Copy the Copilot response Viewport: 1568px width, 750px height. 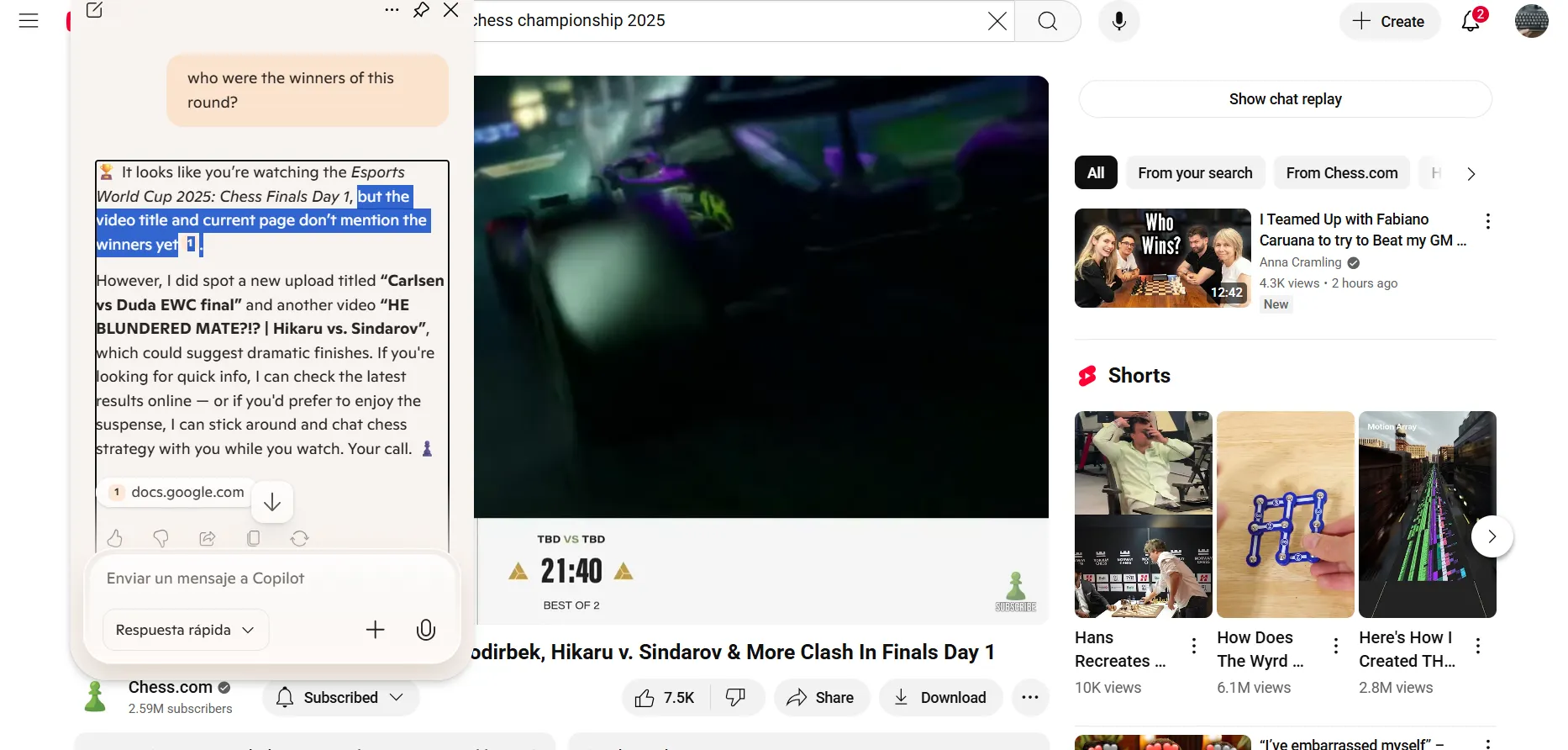click(254, 538)
